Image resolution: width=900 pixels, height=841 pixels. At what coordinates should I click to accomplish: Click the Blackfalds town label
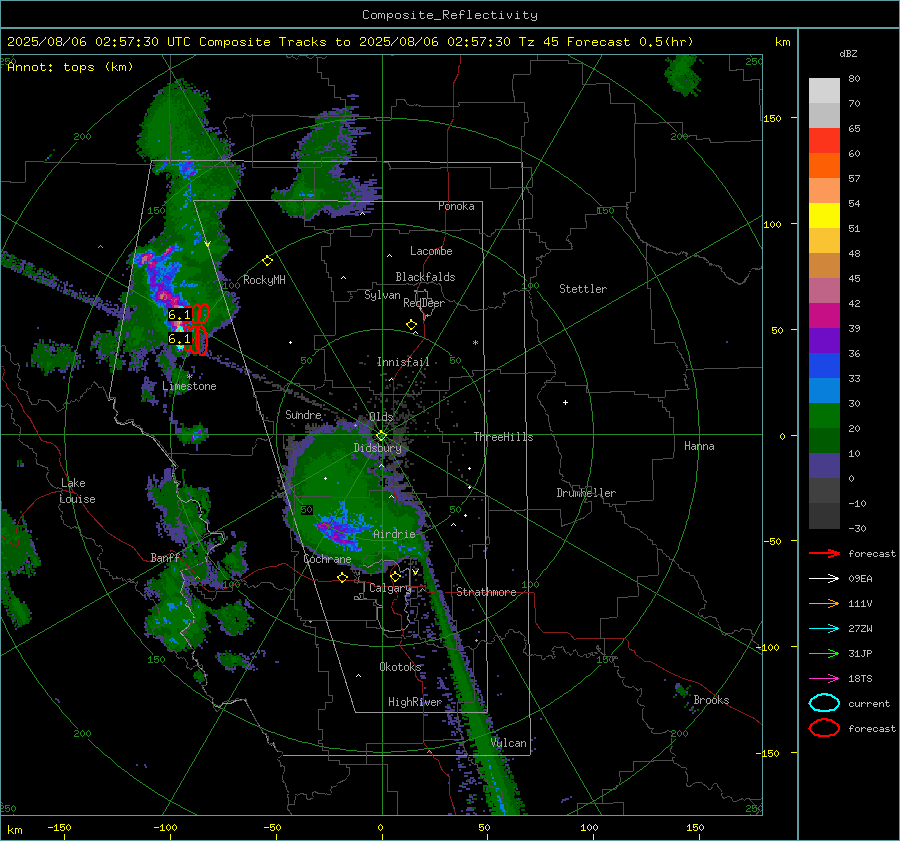click(425, 277)
